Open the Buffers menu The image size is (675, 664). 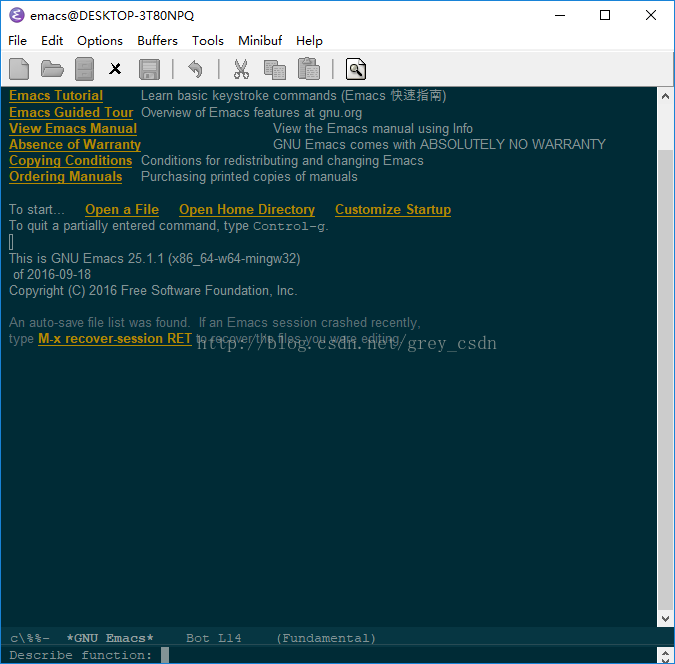coord(157,40)
